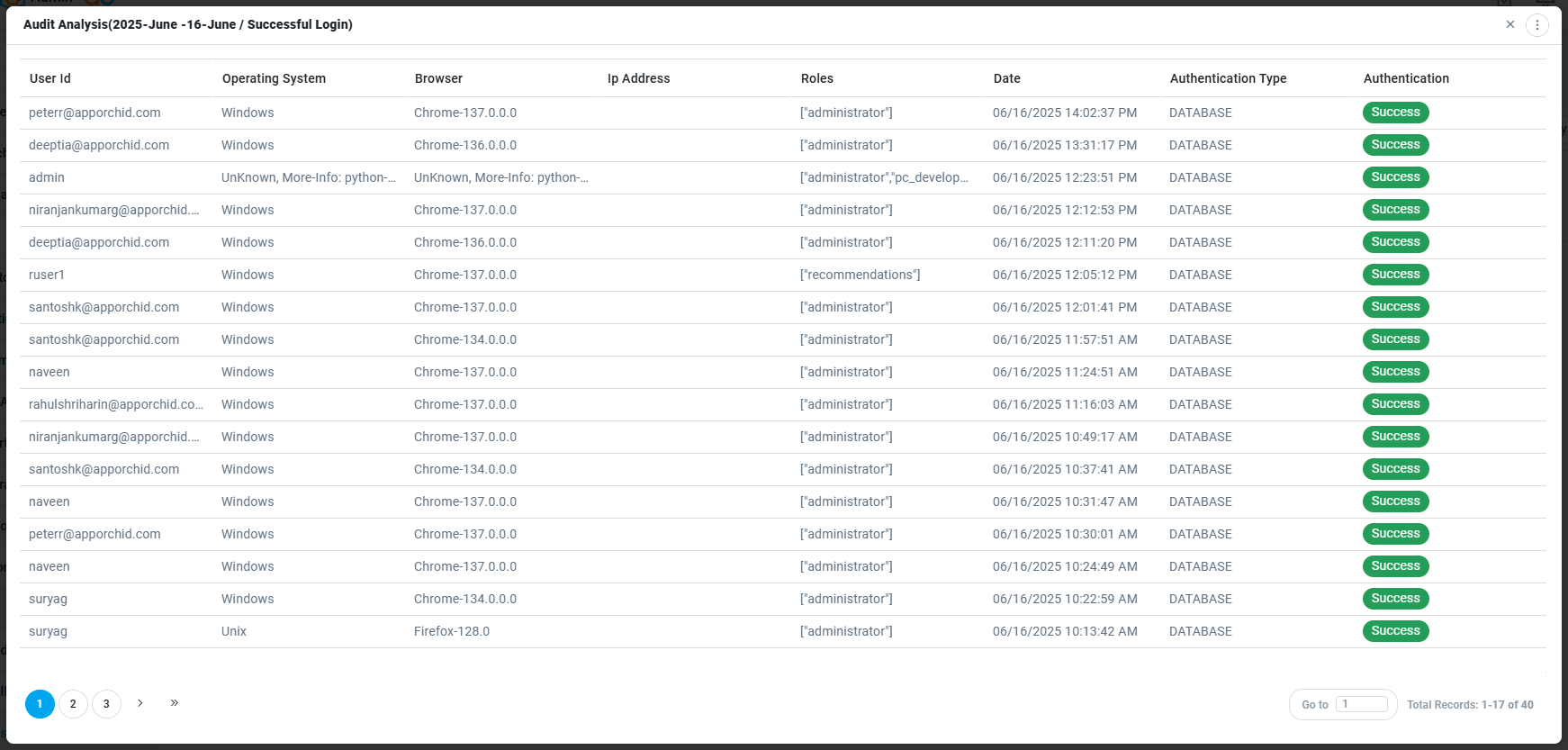
Task: Go to next page arrow
Action: (x=140, y=703)
